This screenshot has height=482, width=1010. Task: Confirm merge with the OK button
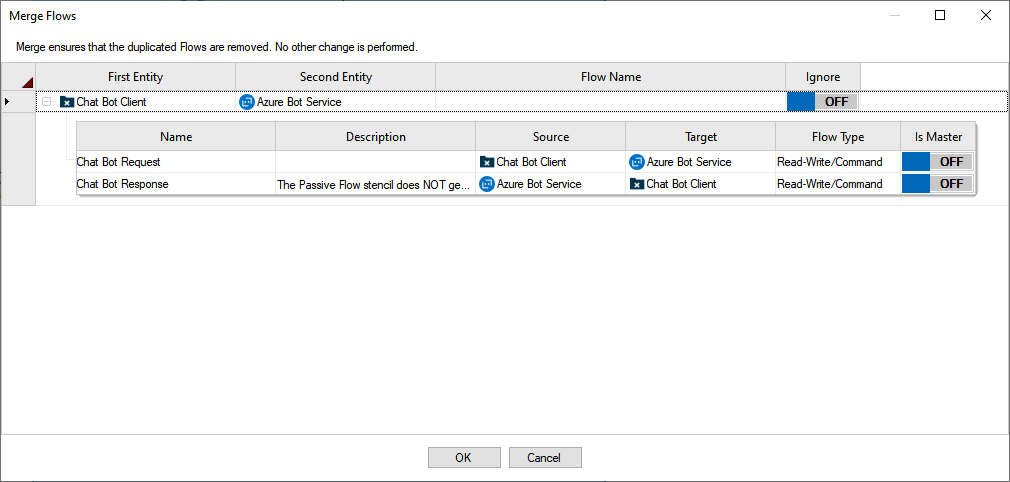click(x=464, y=458)
